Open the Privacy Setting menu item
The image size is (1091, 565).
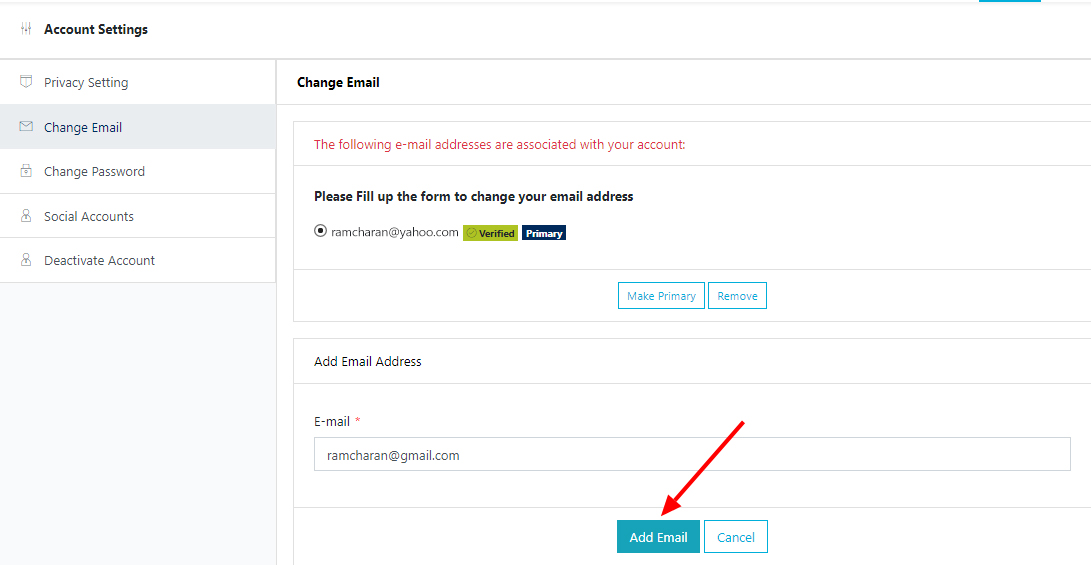point(86,83)
